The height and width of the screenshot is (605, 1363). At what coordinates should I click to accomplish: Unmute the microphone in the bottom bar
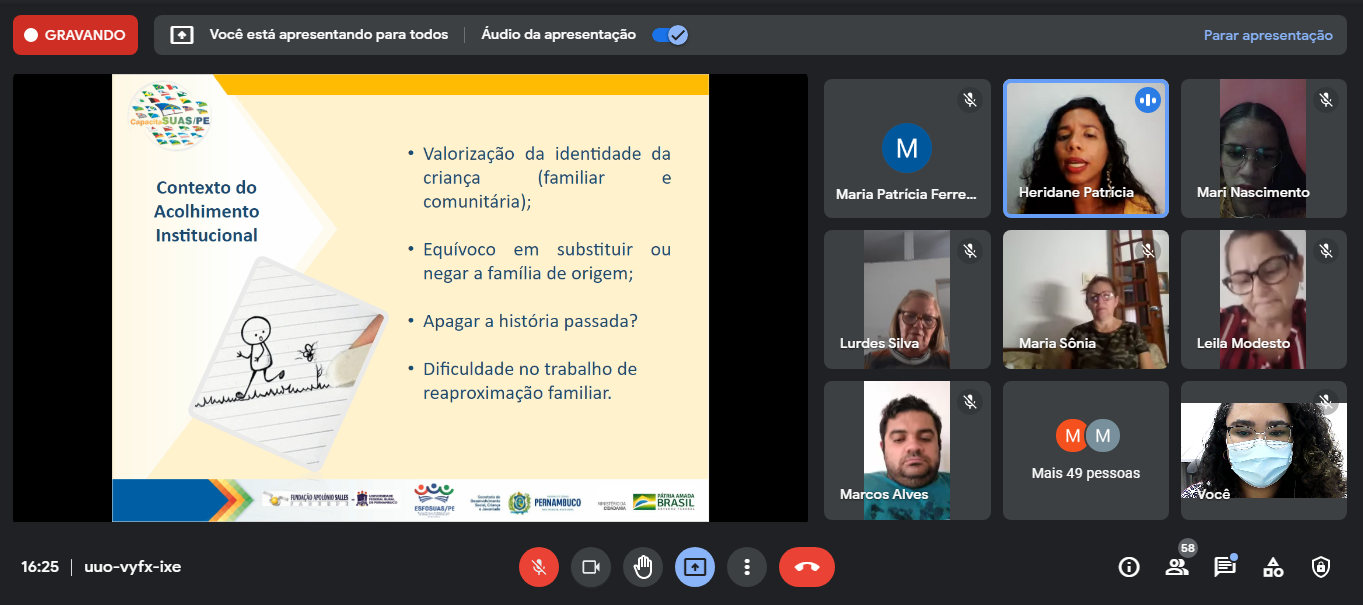point(538,567)
